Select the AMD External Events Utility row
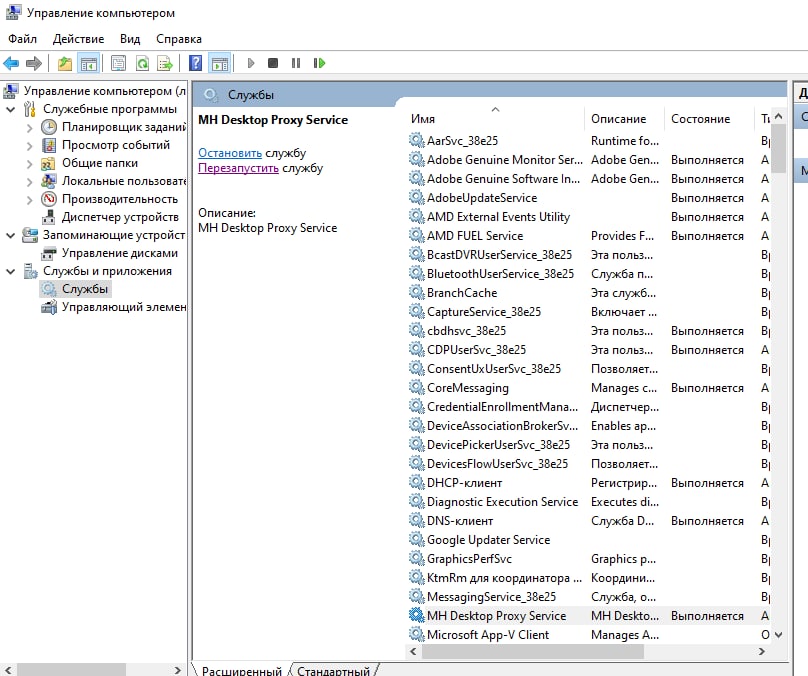Image resolution: width=808 pixels, height=676 pixels. 587,217
